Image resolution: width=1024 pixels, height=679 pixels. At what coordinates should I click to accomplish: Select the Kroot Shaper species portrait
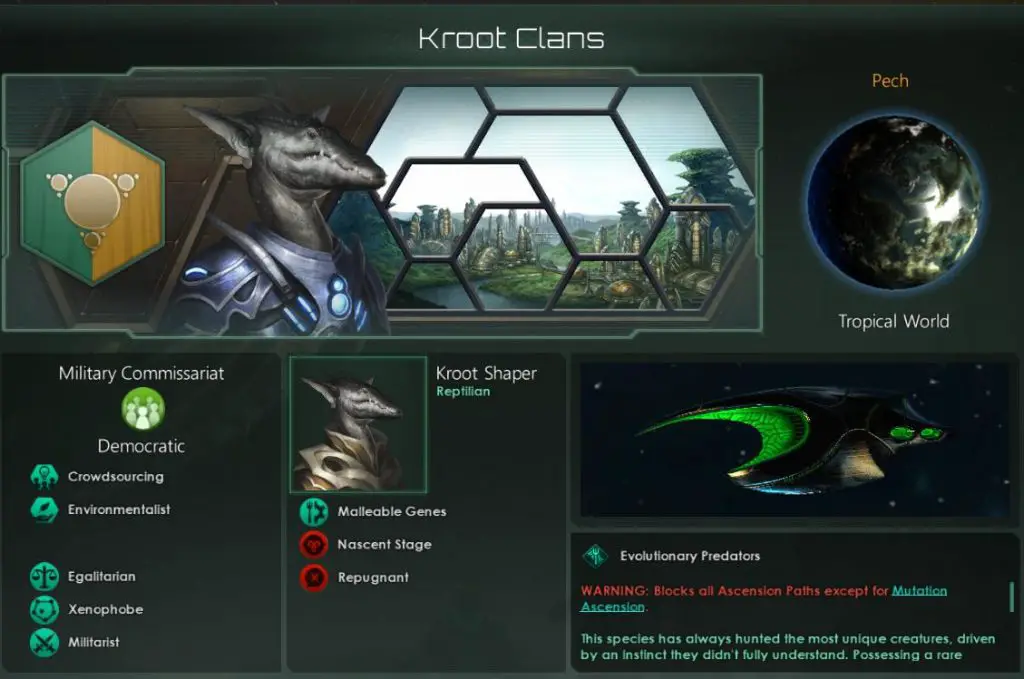point(359,424)
